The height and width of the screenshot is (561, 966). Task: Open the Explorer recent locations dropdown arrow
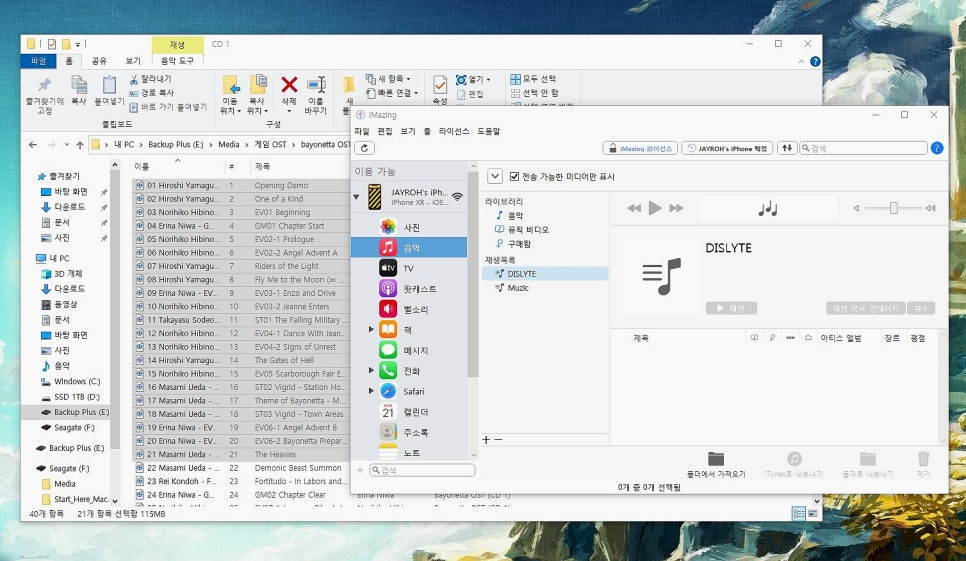coord(67,145)
